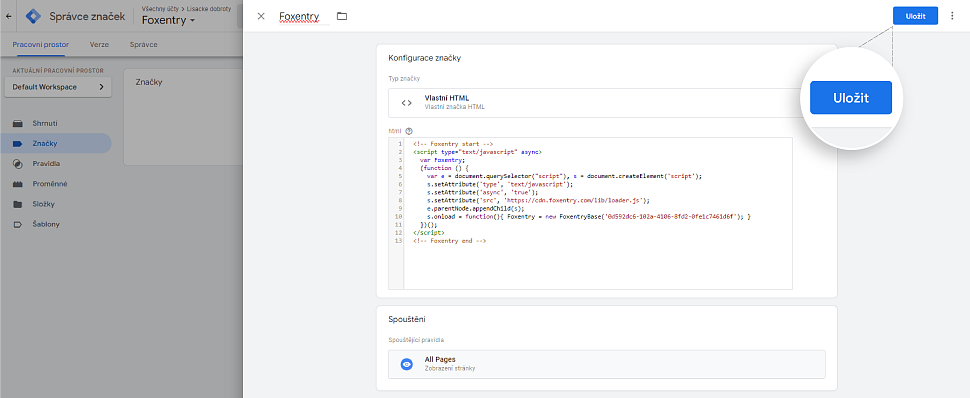Click the back arrow in Tag Manager header
Screen dimensions: 970x398
(x=8, y=16)
